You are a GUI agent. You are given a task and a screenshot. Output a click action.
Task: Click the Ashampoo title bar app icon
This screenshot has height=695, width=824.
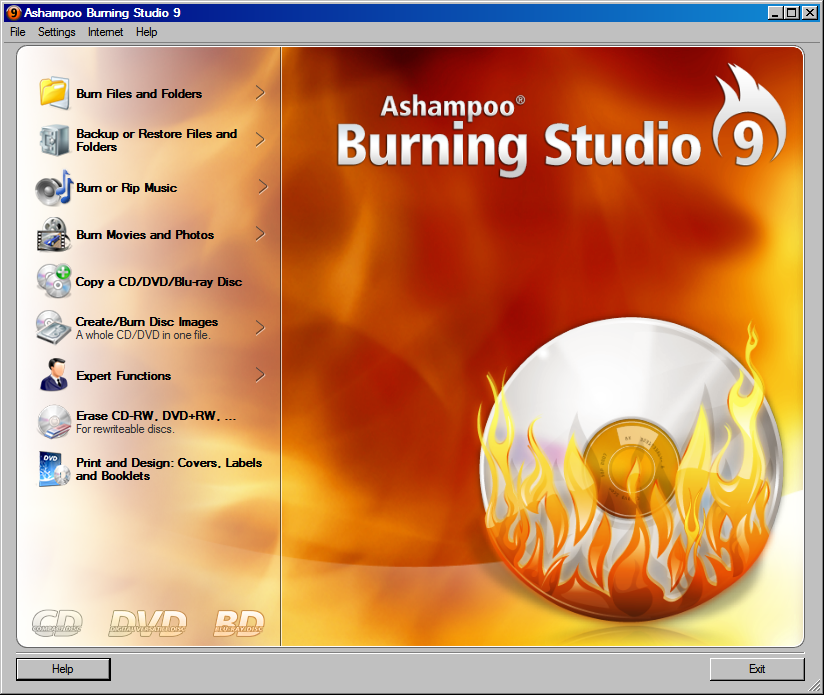pos(14,13)
